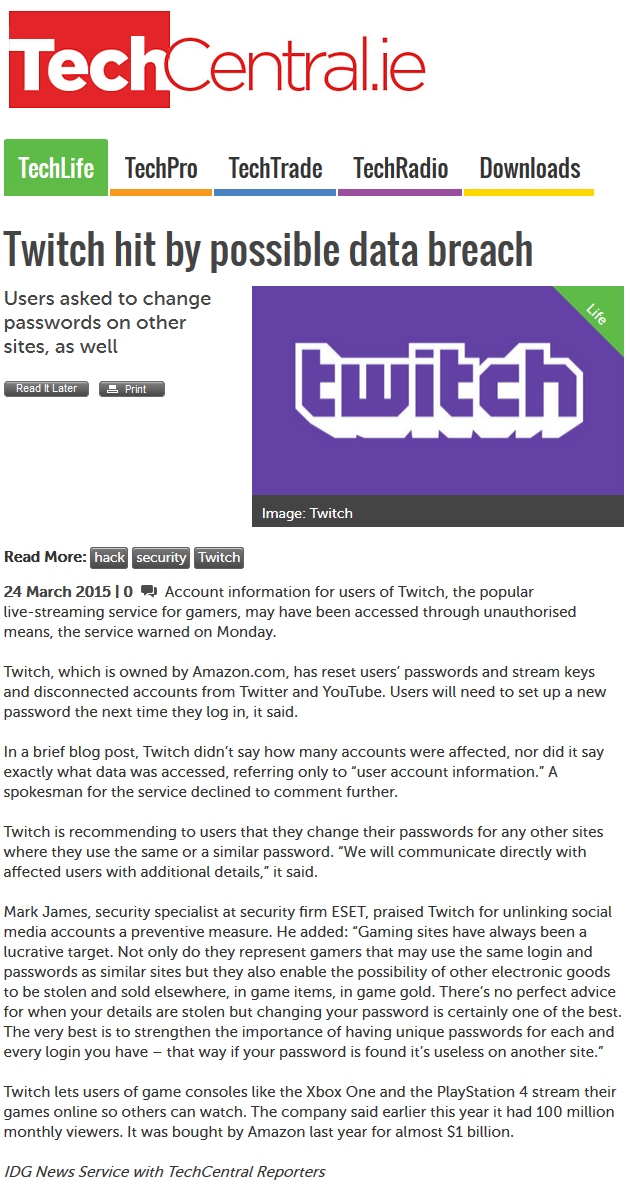Click the comment count zero

pyautogui.click(x=128, y=591)
